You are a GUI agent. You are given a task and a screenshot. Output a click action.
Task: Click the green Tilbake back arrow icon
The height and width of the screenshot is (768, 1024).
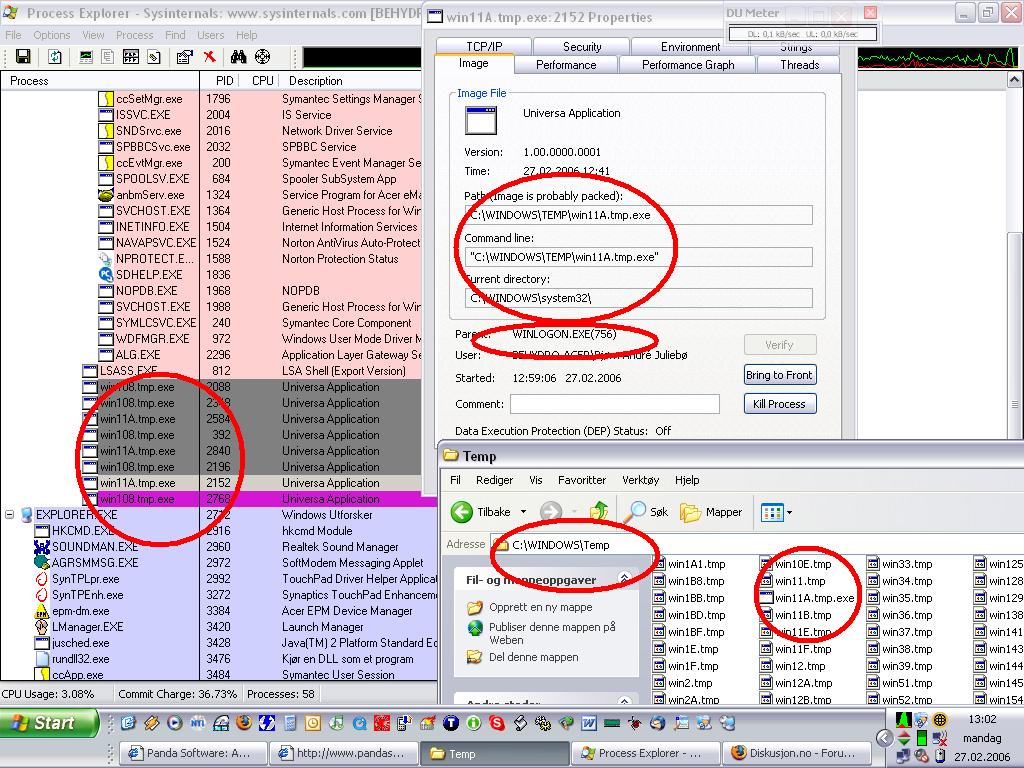click(x=462, y=512)
